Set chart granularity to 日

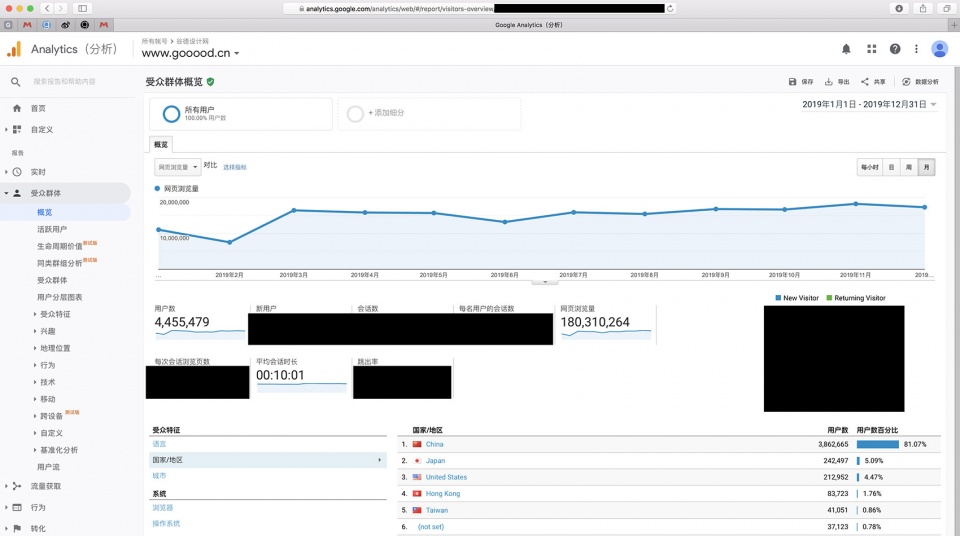(x=891, y=167)
